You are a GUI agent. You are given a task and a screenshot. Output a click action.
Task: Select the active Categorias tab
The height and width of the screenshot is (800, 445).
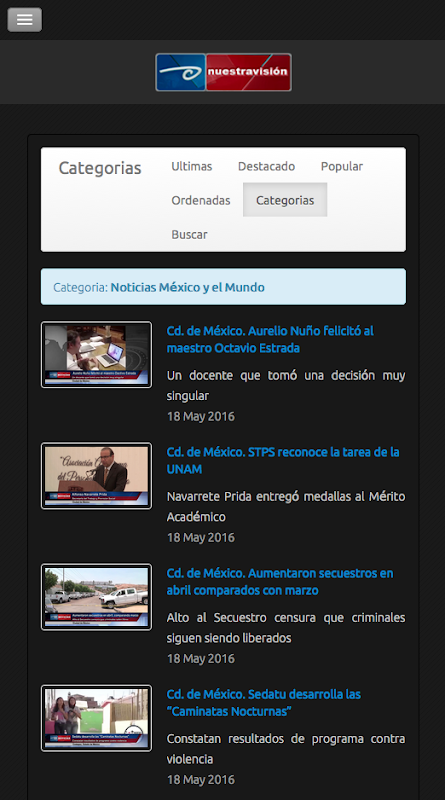[285, 201]
